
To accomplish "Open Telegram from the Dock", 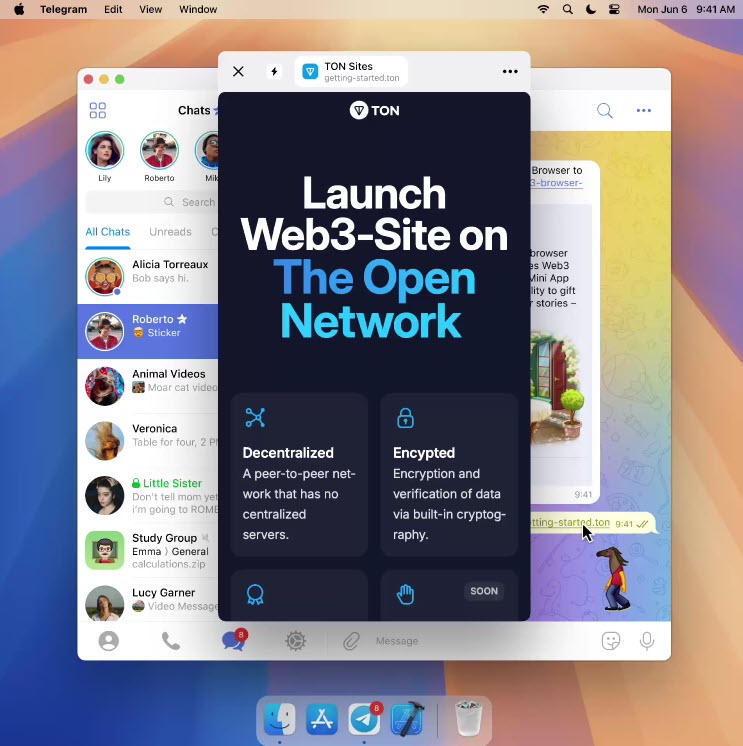I will pyautogui.click(x=364, y=719).
